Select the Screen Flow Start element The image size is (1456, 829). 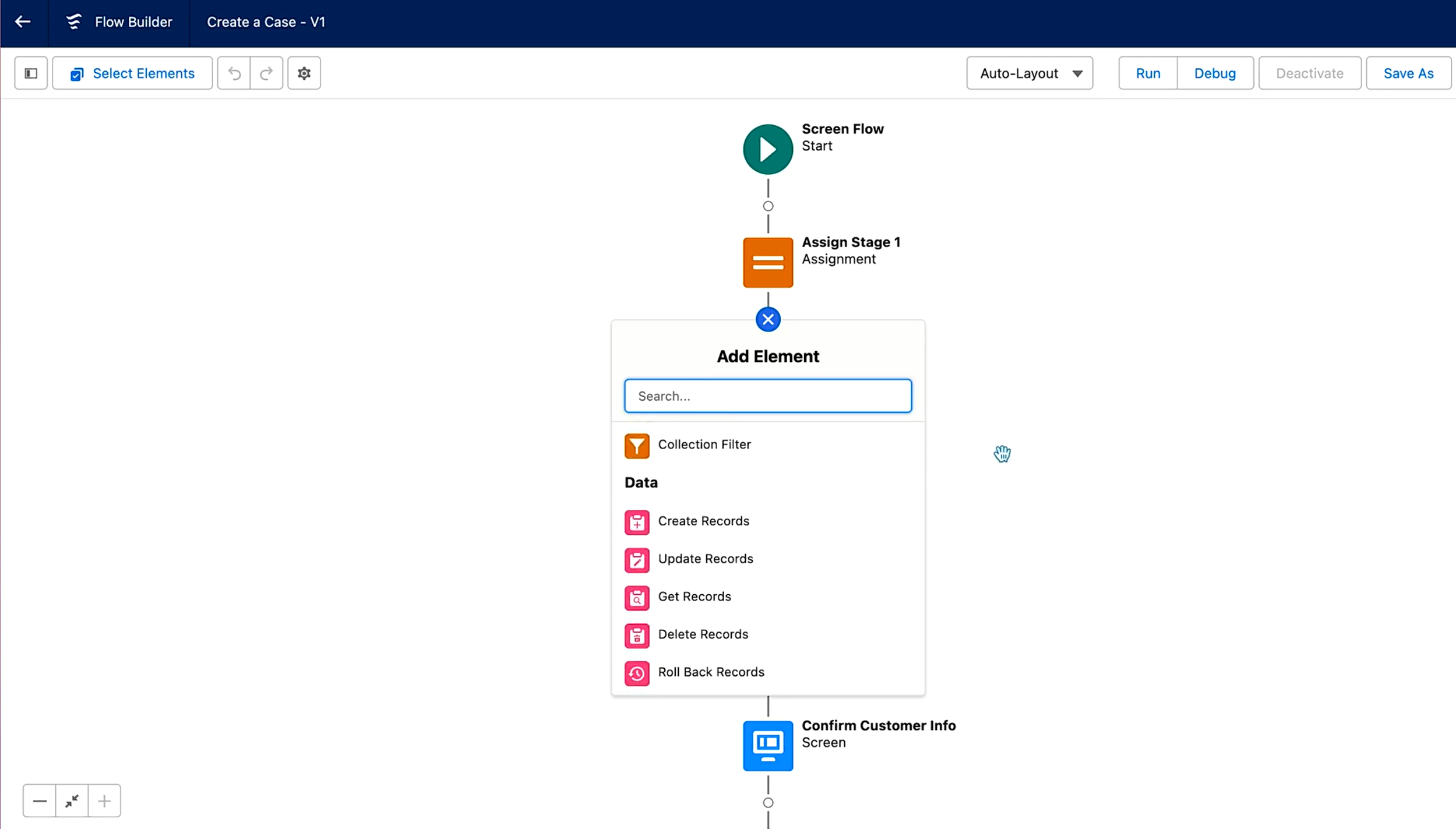[x=768, y=150]
